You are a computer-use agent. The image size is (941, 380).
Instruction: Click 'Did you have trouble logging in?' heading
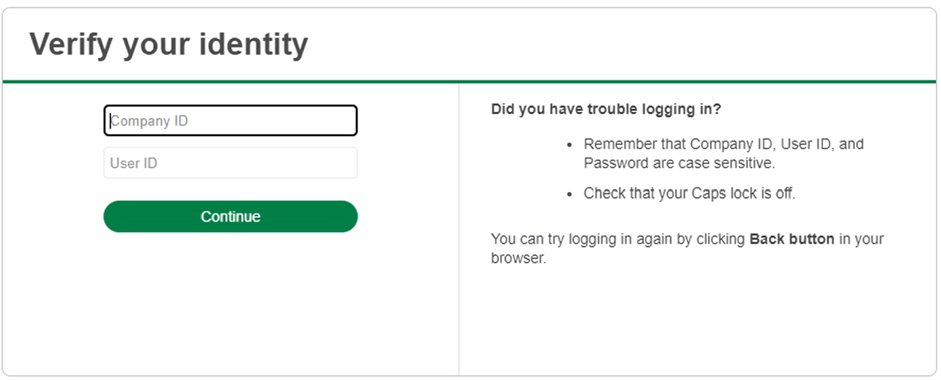click(606, 109)
